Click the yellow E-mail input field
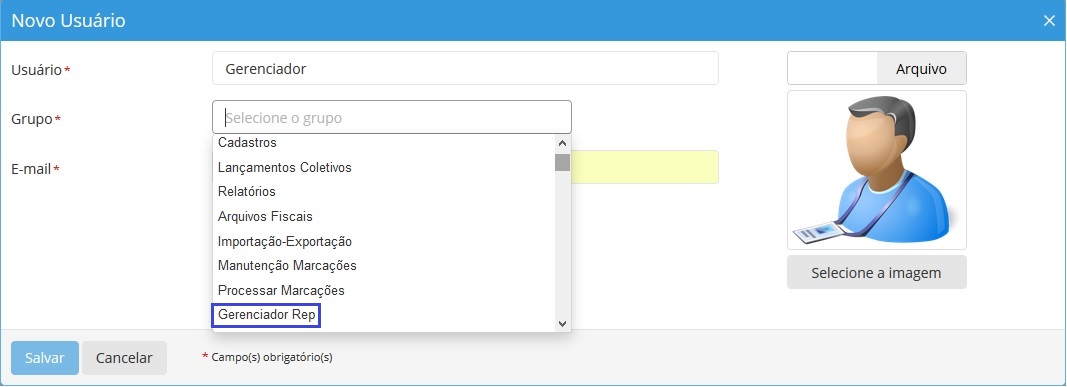This screenshot has width=1067, height=387. click(x=644, y=167)
